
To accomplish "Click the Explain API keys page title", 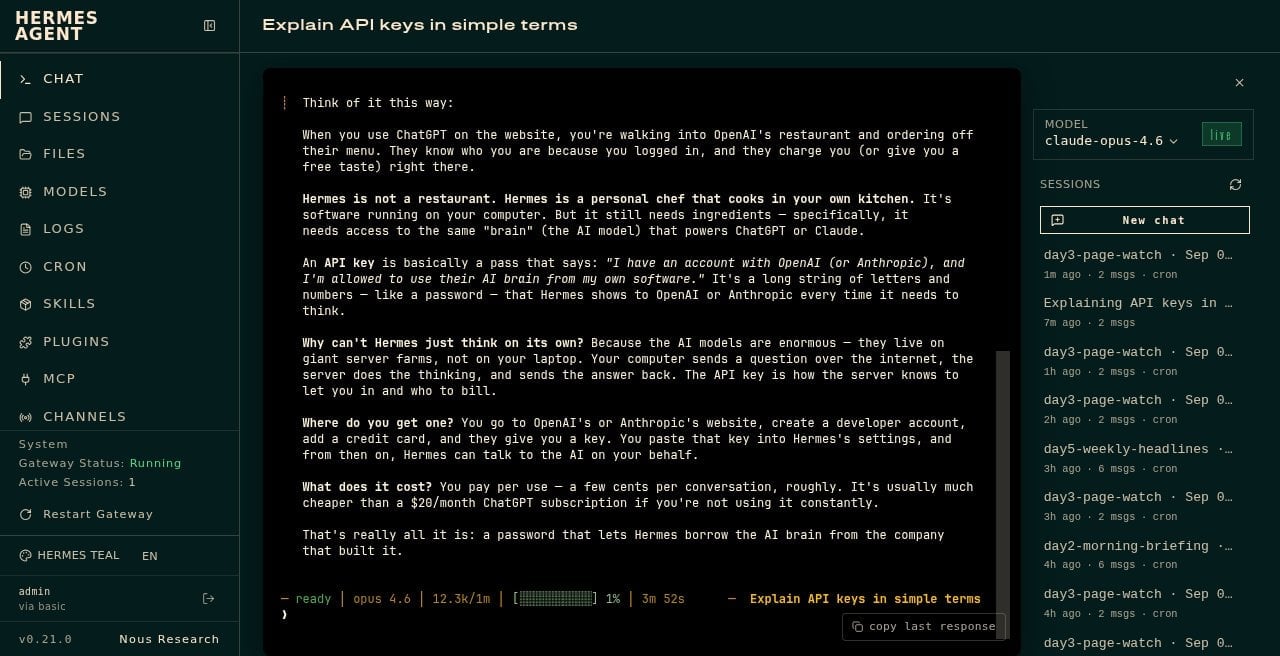I will coord(420,25).
